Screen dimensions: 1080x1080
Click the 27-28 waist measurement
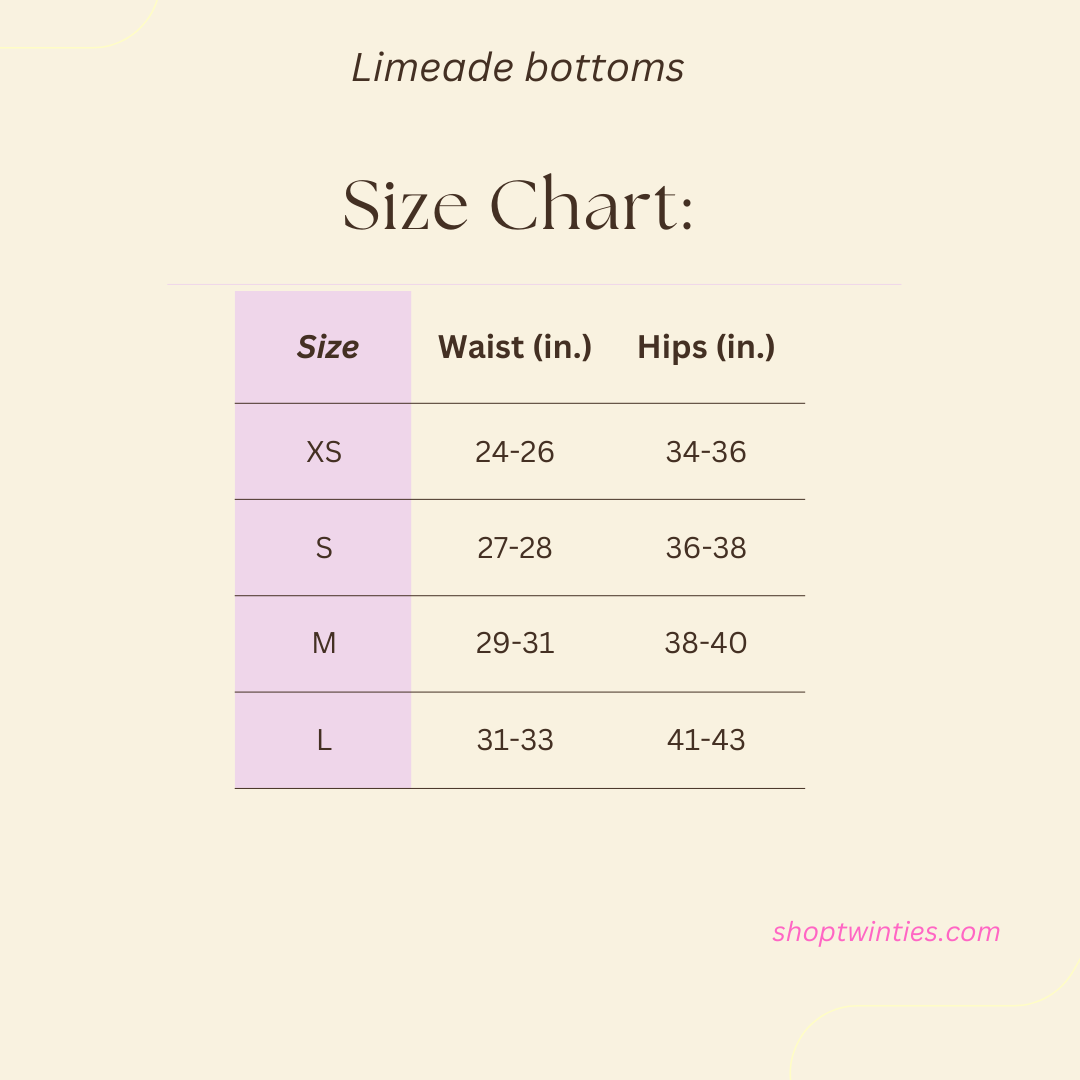coord(515,548)
